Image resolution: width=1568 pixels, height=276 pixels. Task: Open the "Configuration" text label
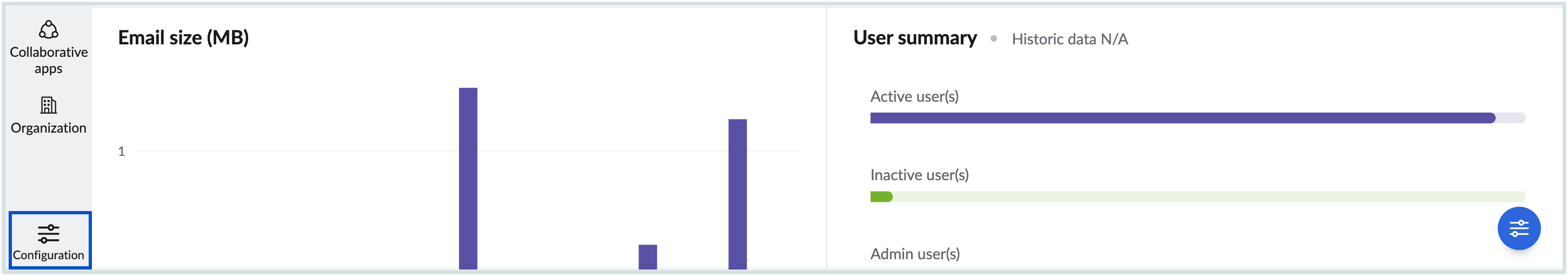point(49,255)
